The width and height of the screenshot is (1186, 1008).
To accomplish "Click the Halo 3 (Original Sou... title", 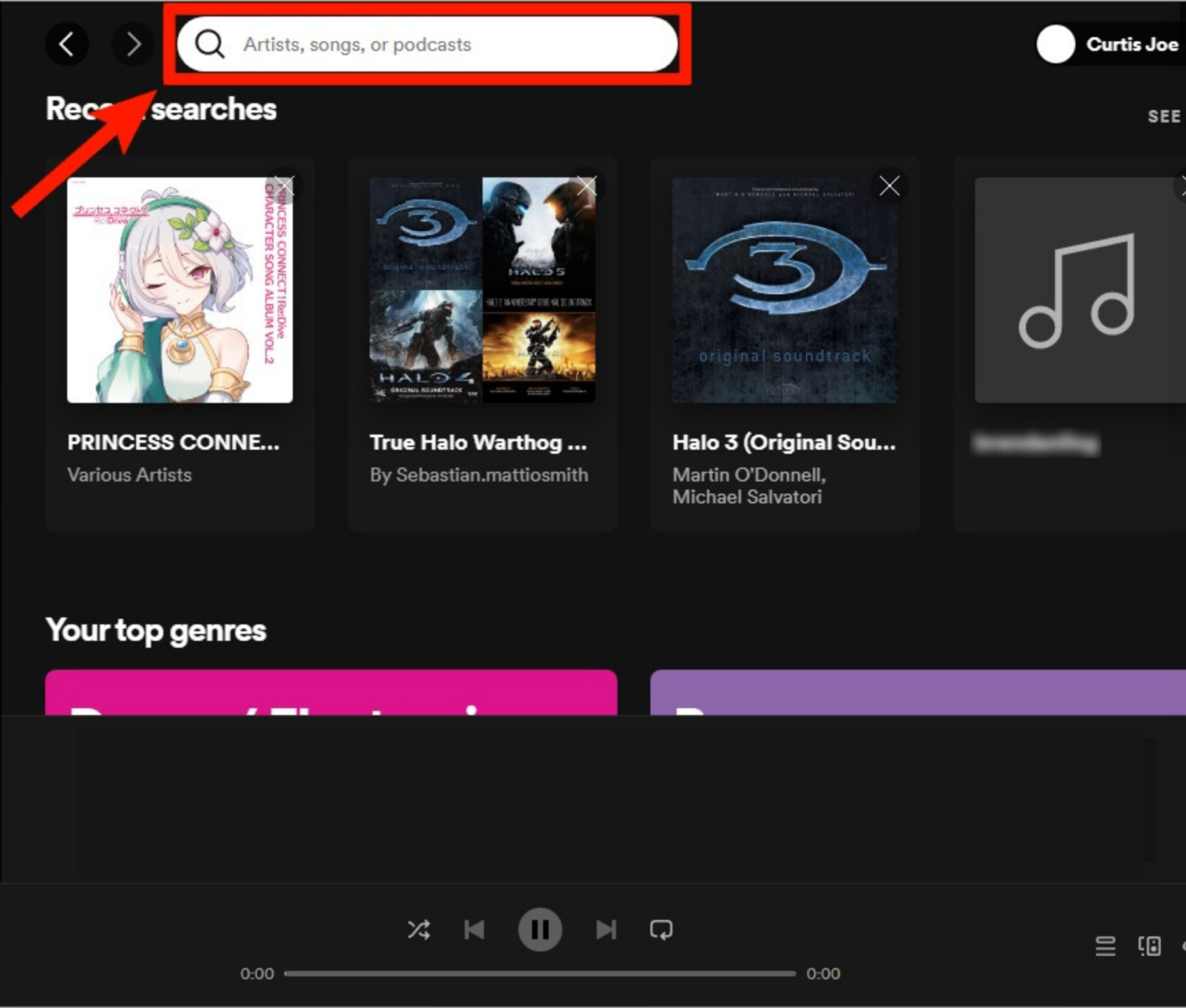I will [784, 442].
